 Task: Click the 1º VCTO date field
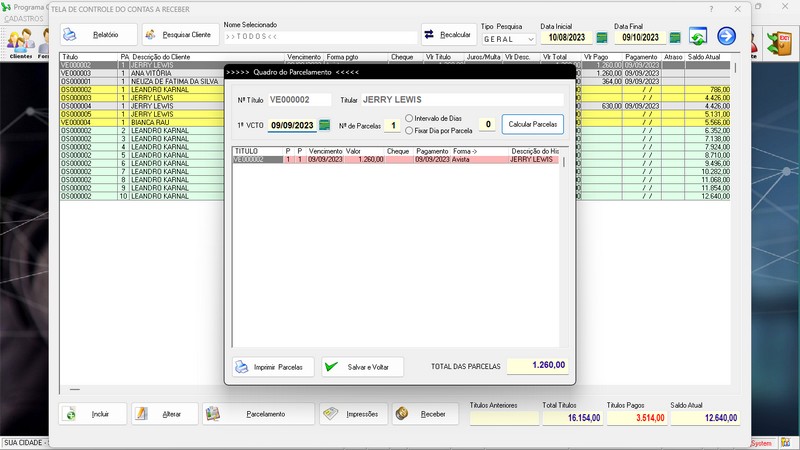[292, 126]
